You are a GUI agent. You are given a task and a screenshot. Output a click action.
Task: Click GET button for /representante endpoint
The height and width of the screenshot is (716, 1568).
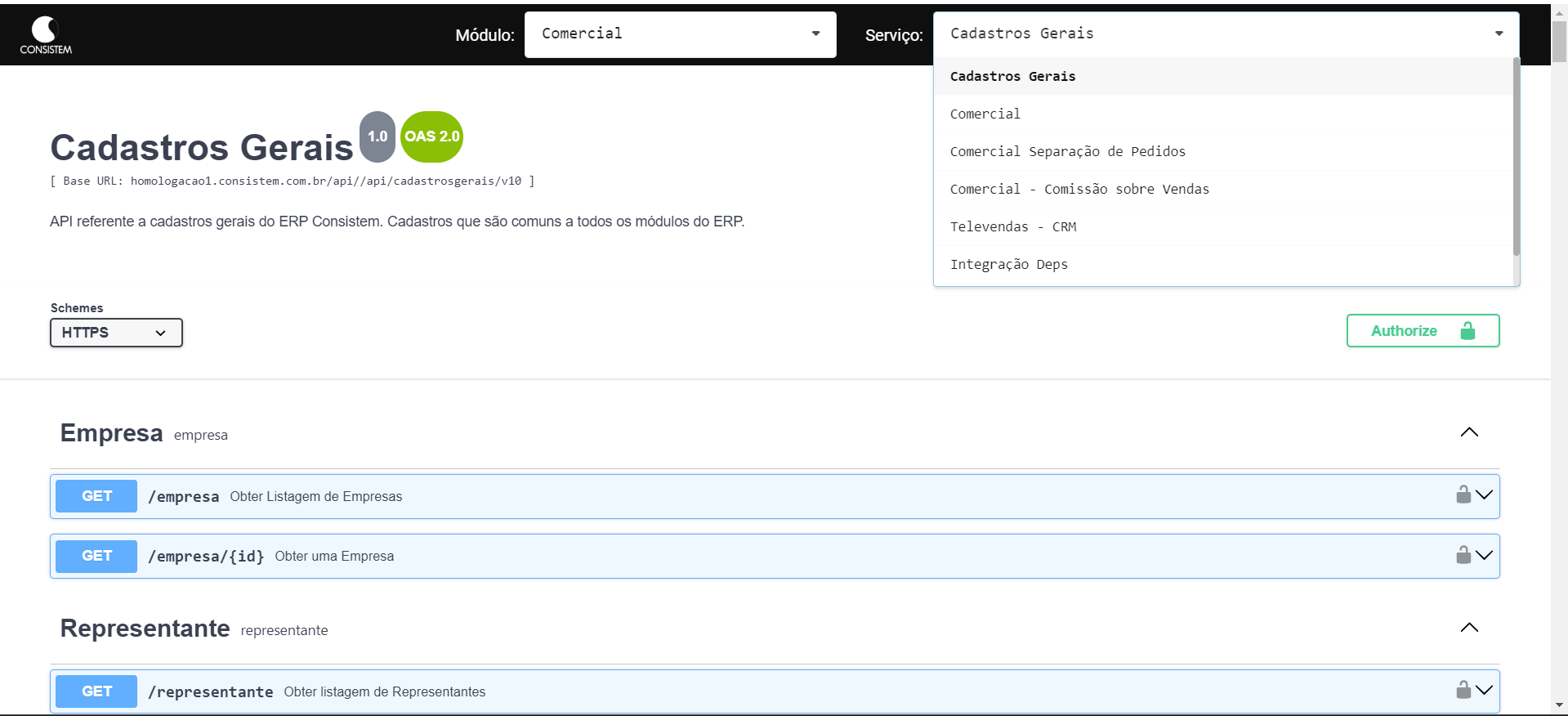coord(96,691)
